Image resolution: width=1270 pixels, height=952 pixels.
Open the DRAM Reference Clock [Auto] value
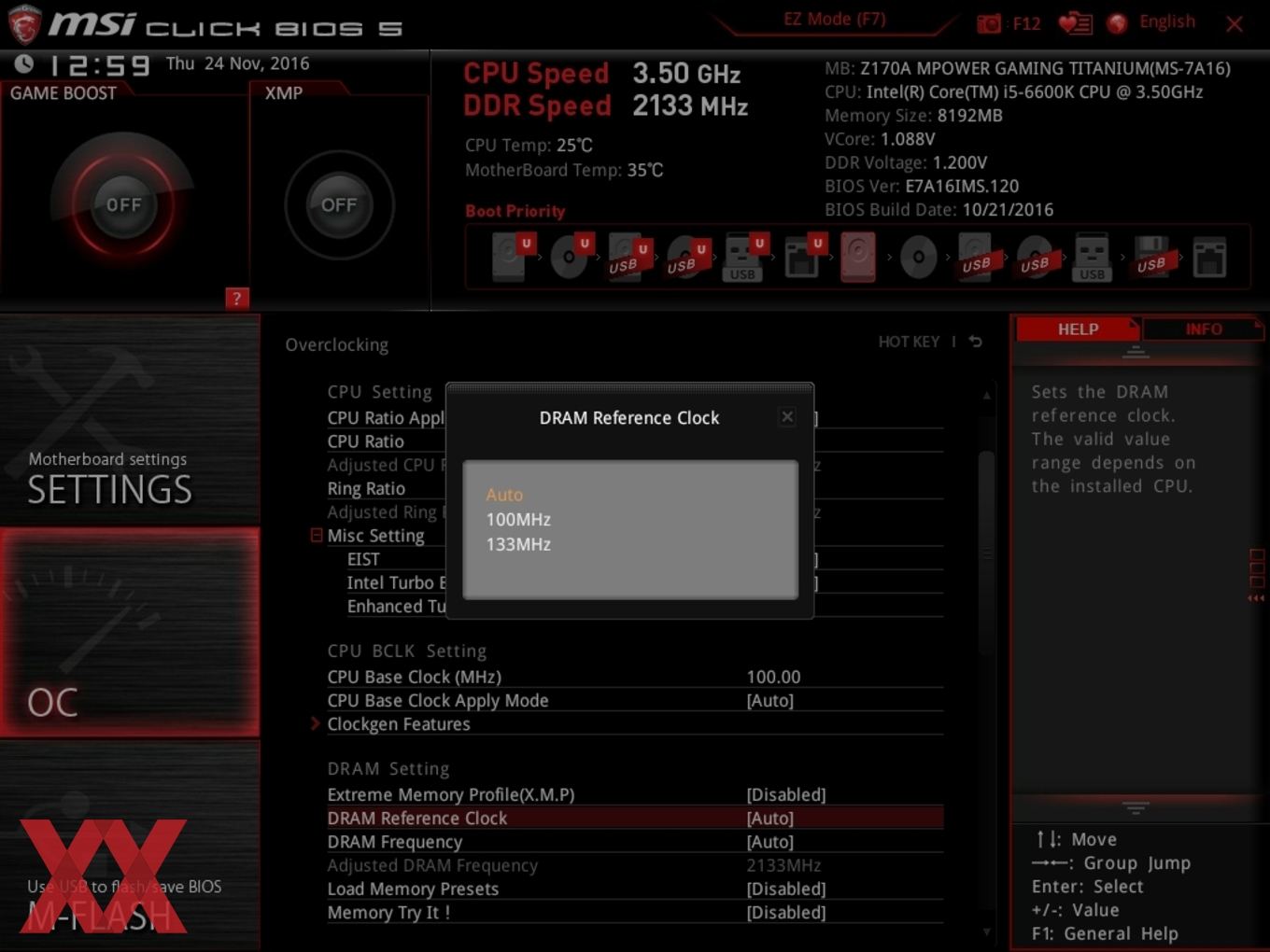coord(770,818)
